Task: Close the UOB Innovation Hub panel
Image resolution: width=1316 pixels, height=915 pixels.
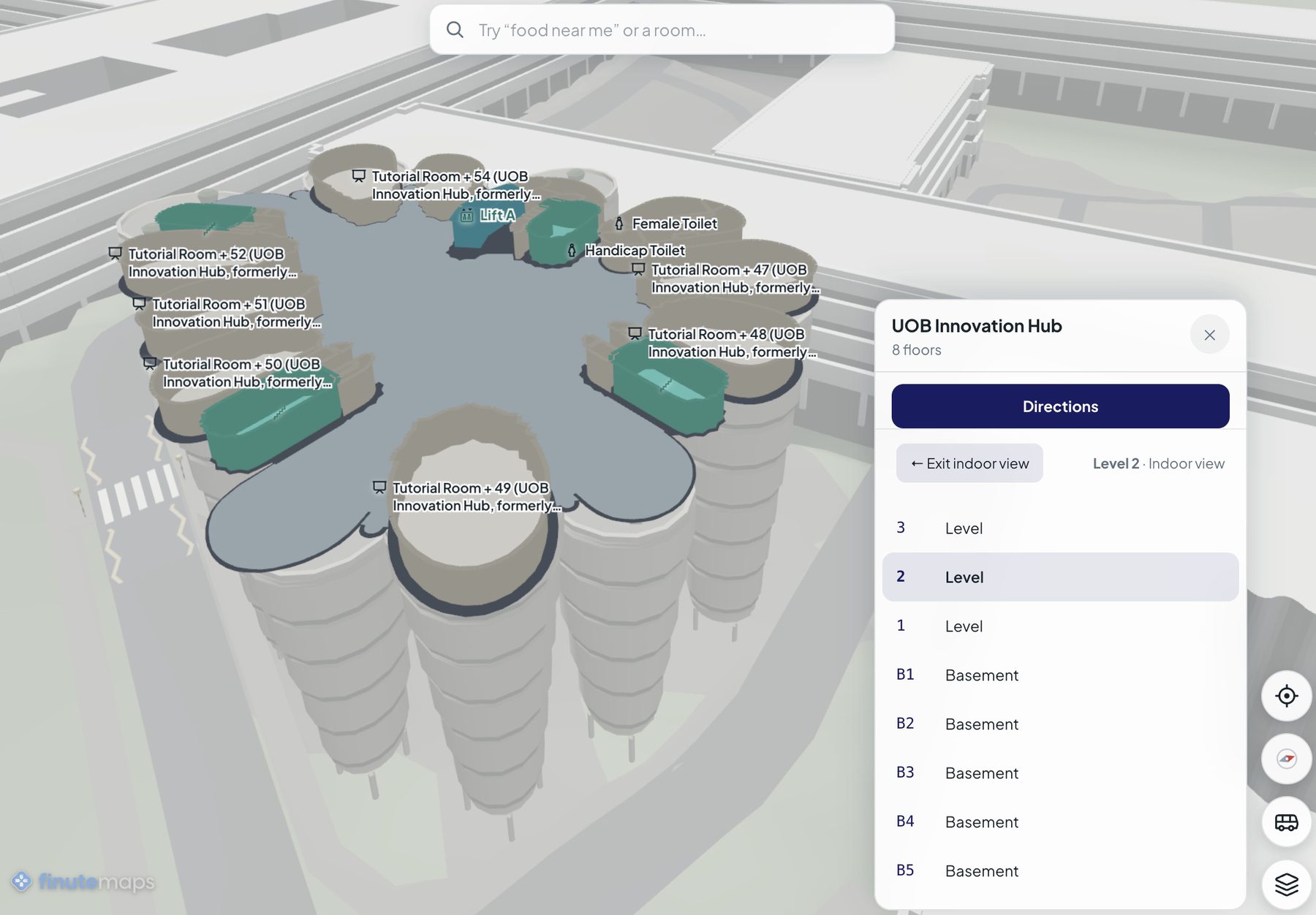Action: click(x=1209, y=335)
